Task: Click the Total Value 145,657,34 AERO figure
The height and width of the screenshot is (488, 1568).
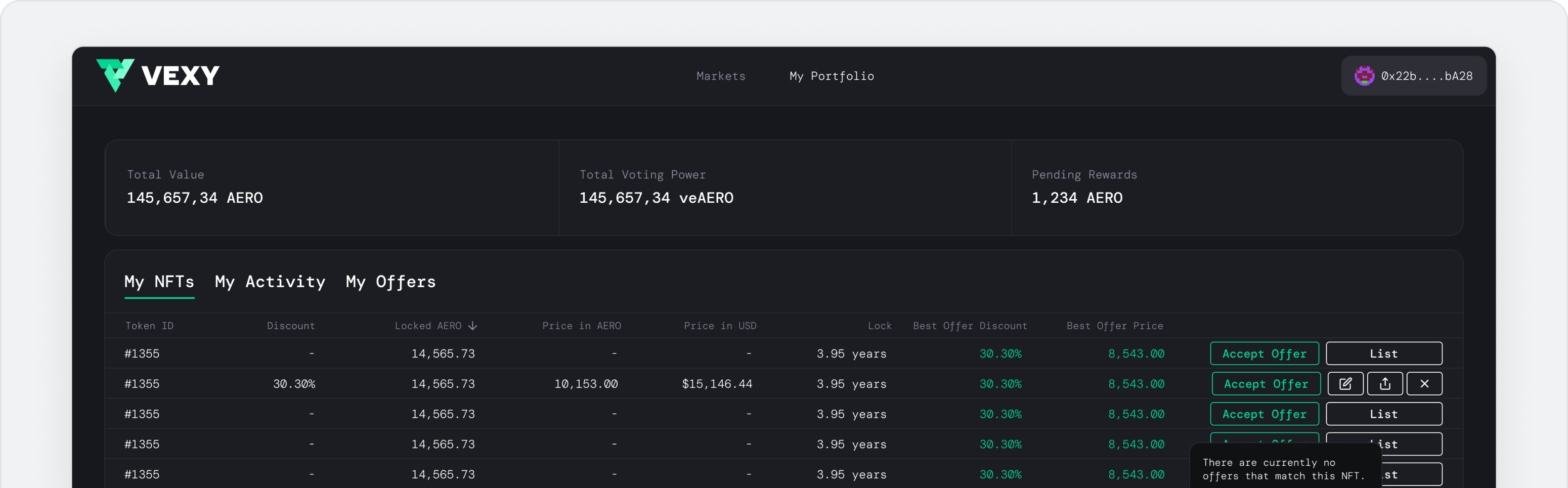Action: tap(195, 198)
